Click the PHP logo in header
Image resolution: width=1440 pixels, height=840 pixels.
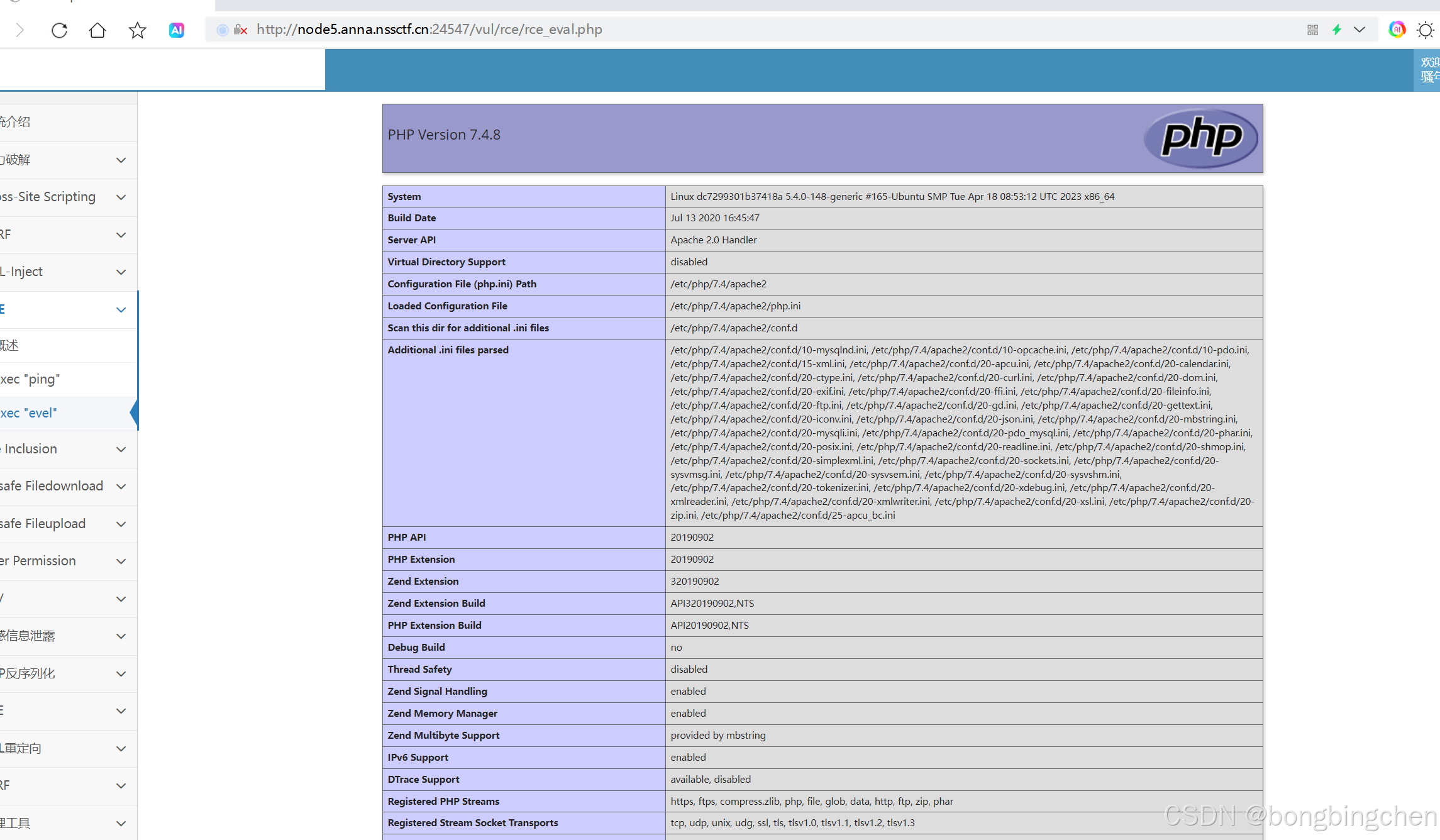point(1201,138)
